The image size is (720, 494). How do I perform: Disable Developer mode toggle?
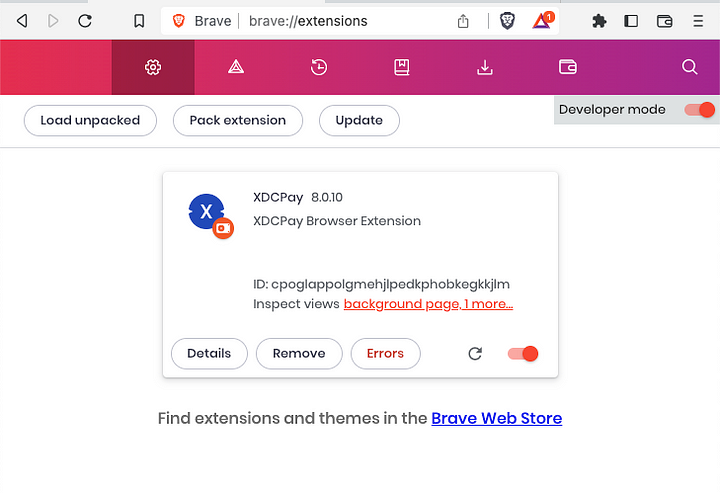point(700,110)
